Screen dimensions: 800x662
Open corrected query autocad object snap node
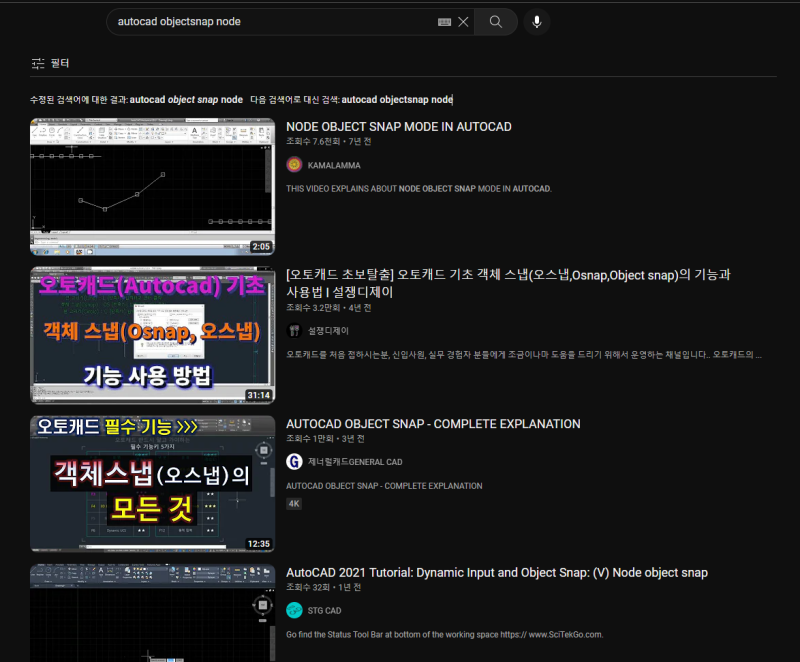(186, 99)
